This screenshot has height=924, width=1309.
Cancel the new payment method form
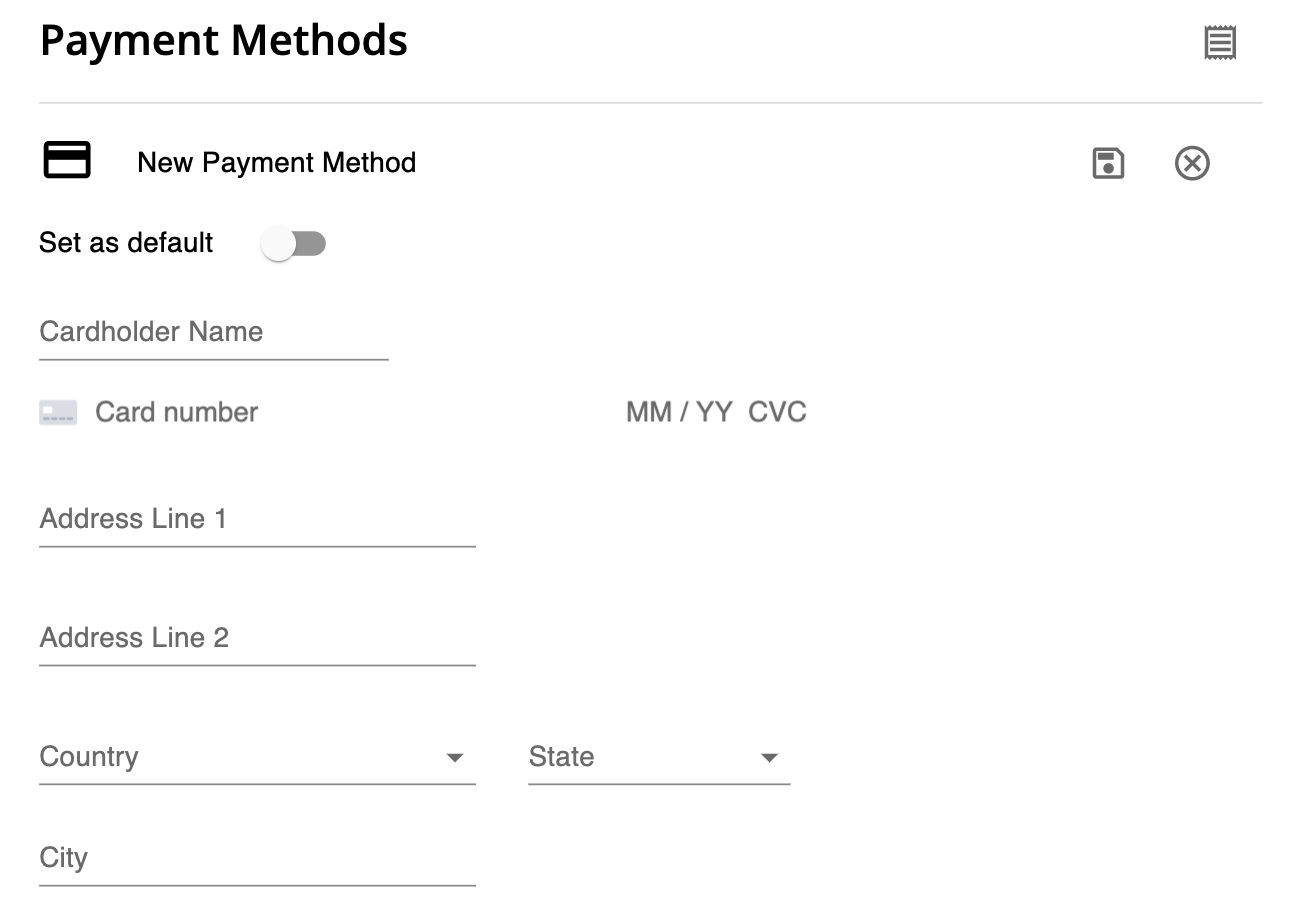pyautogui.click(x=1192, y=163)
